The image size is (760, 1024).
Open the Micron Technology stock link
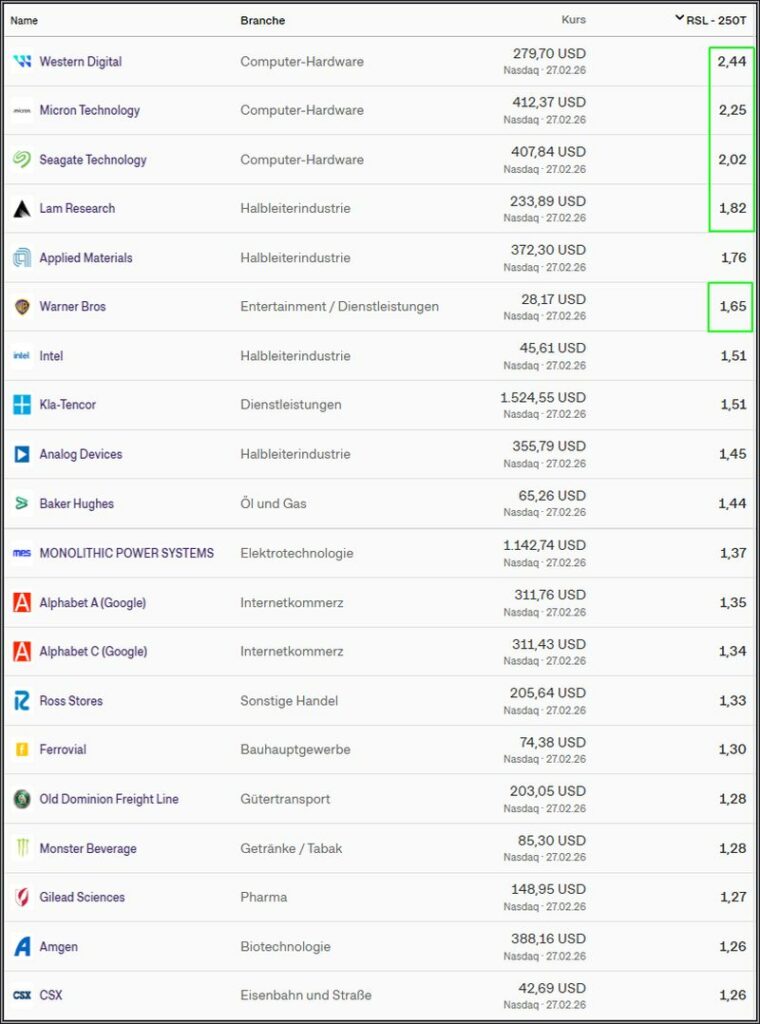click(89, 111)
